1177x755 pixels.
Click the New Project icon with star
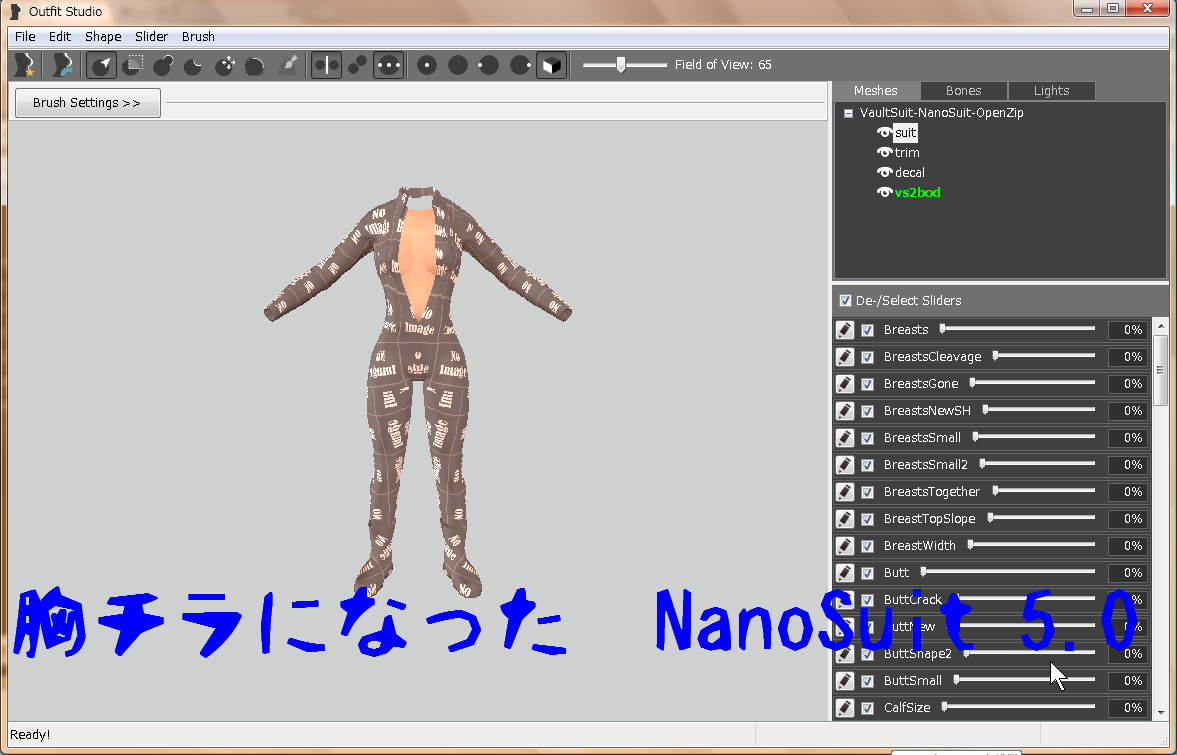pyautogui.click(x=25, y=65)
